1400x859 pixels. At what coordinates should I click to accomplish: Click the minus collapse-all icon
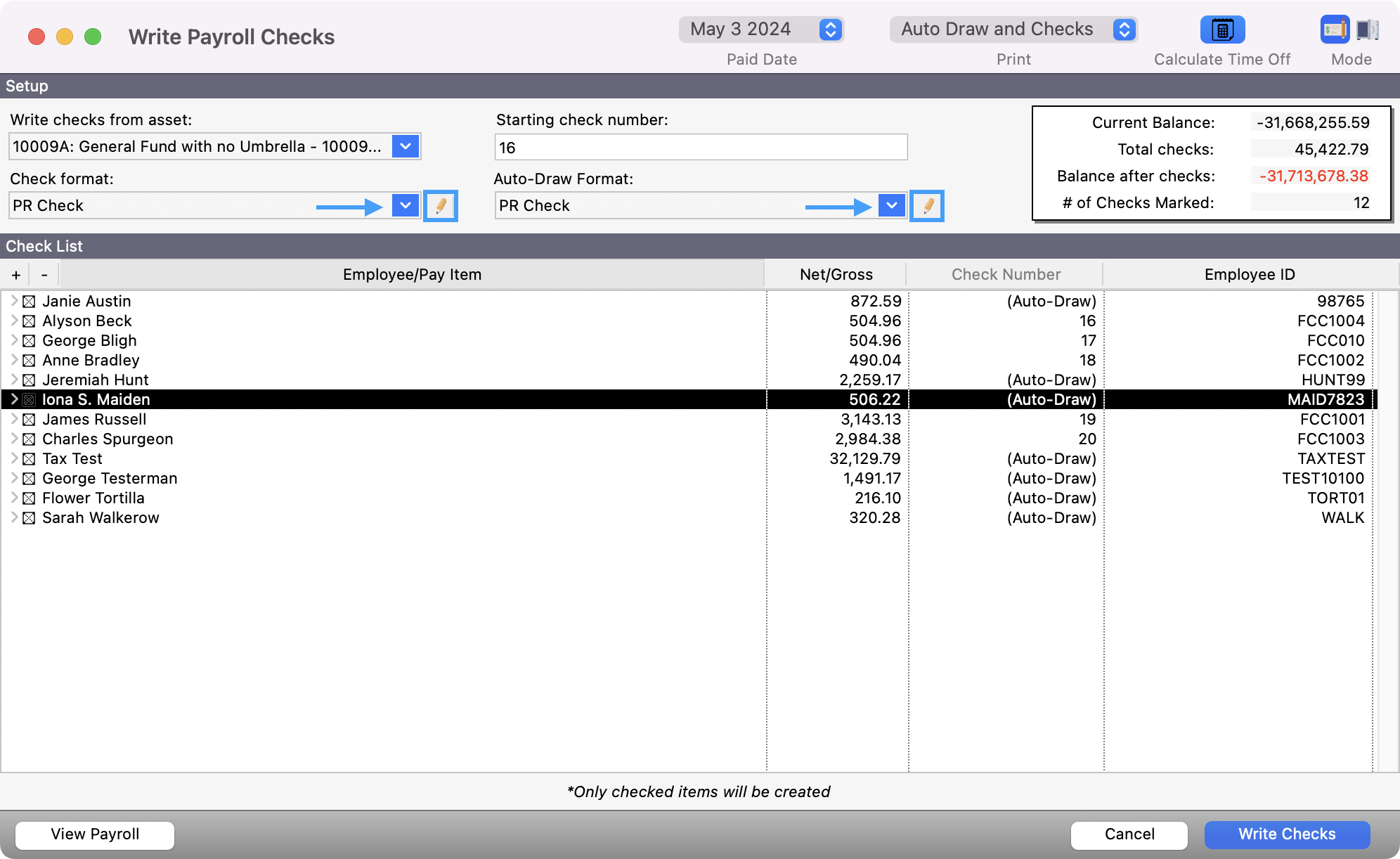point(44,275)
